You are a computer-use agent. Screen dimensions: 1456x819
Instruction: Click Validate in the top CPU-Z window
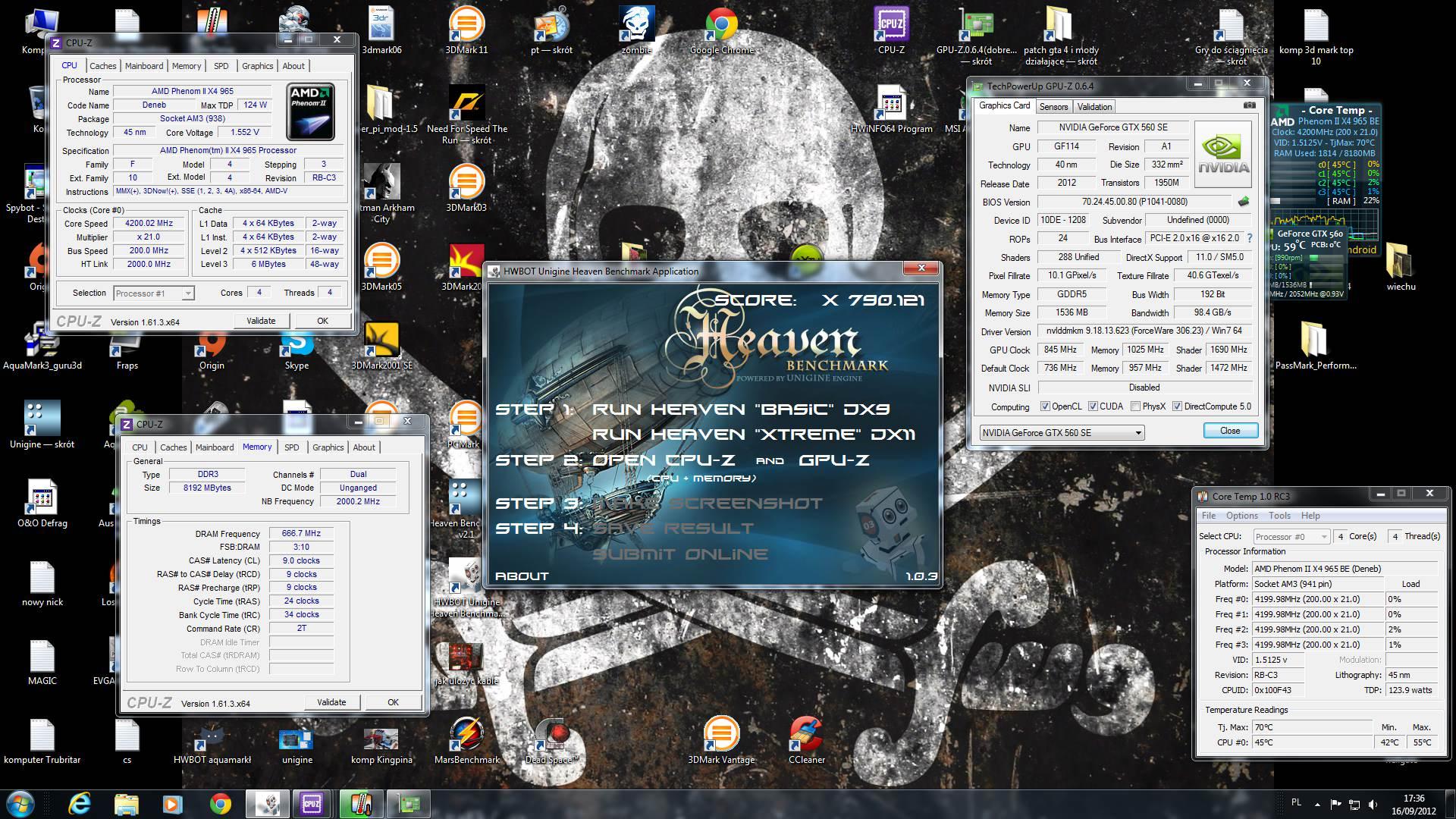point(261,322)
